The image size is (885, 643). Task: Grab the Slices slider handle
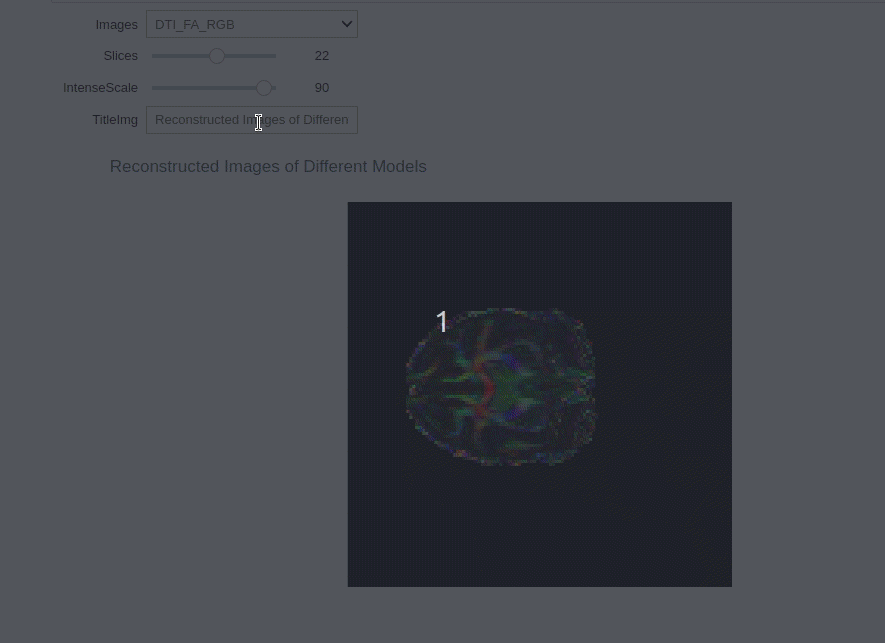(216, 56)
